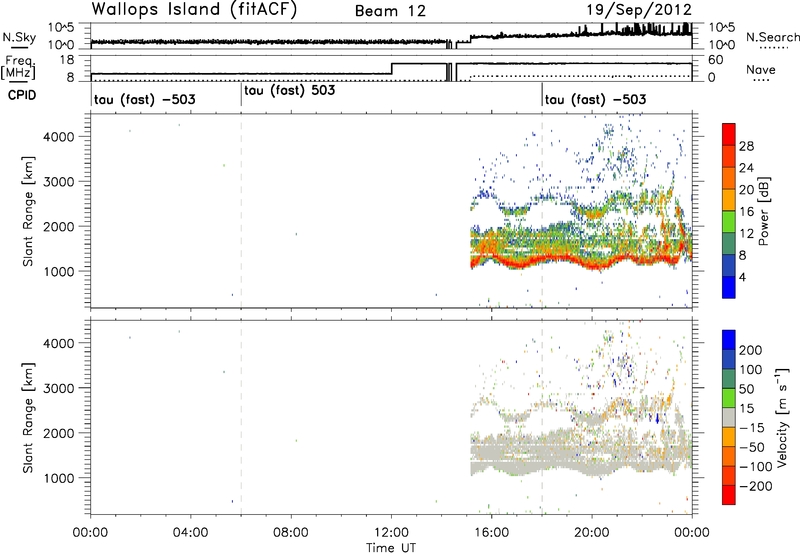Pick the green Velocity segment between 15 and 50
Screen dimensions: 800x554
(x=729, y=398)
